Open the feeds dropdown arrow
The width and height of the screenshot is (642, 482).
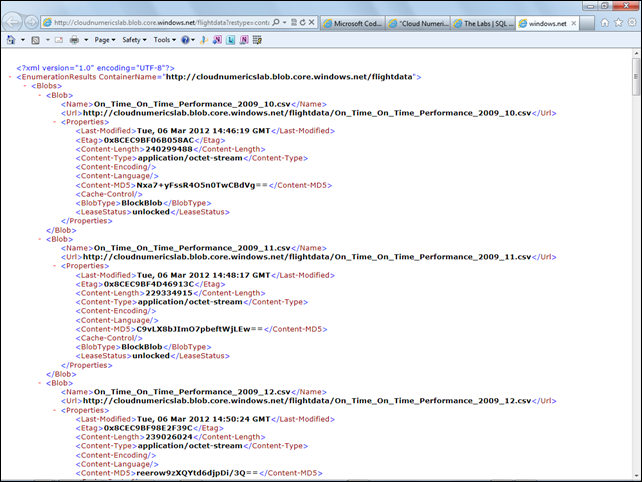pyautogui.click(x=47, y=40)
